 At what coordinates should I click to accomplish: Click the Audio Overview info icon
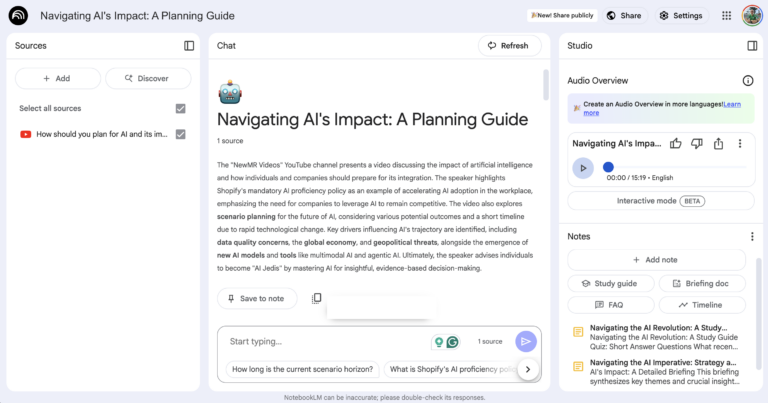click(x=747, y=80)
